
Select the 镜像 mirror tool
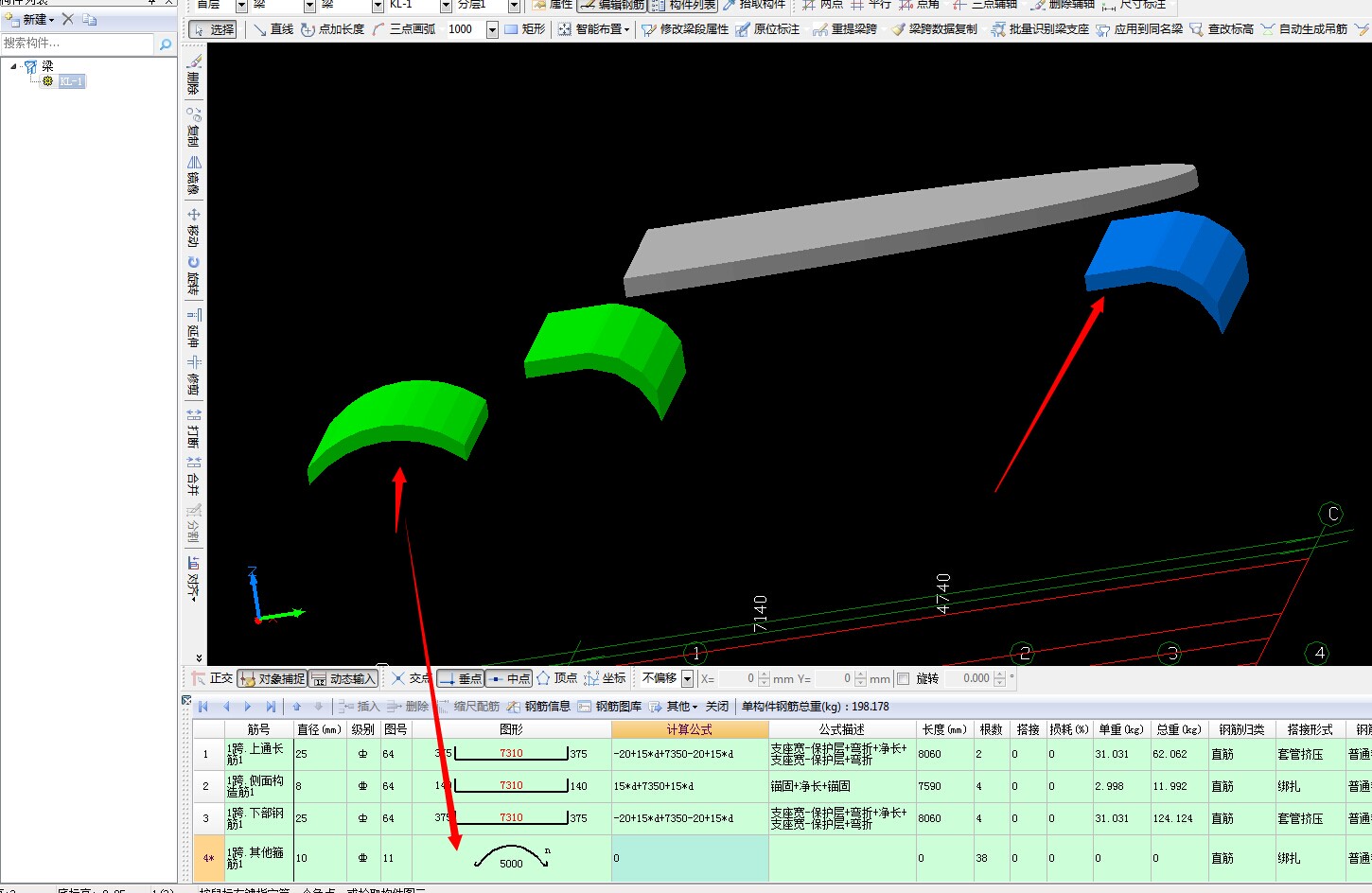193,175
